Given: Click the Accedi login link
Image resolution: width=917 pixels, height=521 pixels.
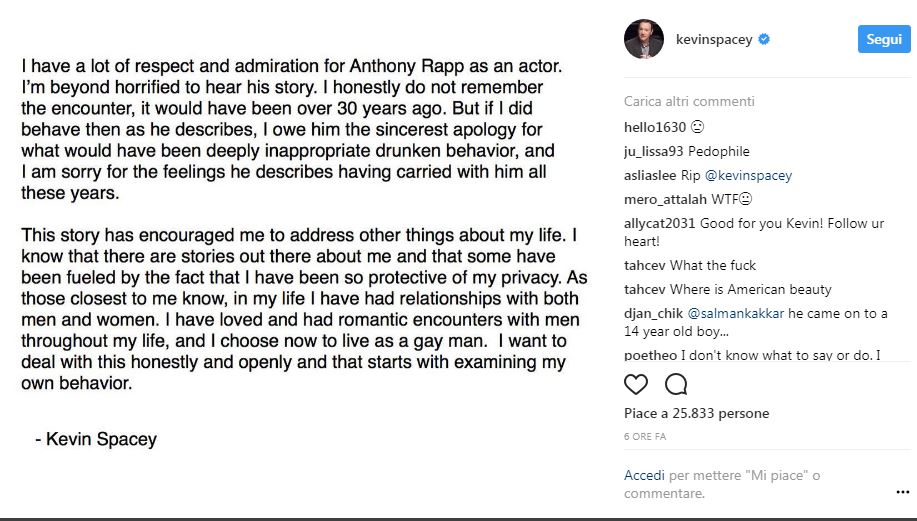Looking at the screenshot, I should click(644, 475).
